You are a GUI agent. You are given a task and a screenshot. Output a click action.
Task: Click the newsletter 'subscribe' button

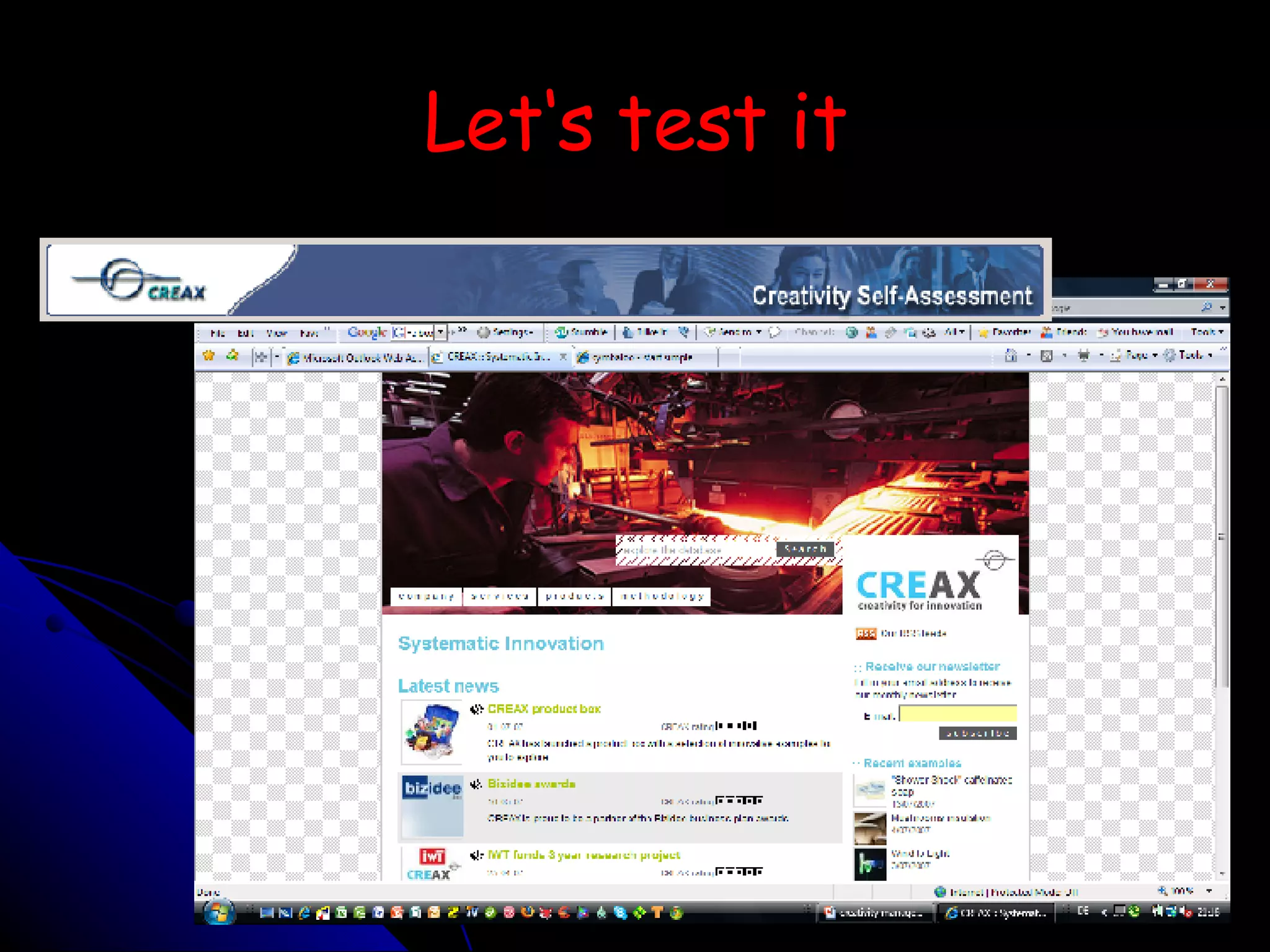pos(978,733)
